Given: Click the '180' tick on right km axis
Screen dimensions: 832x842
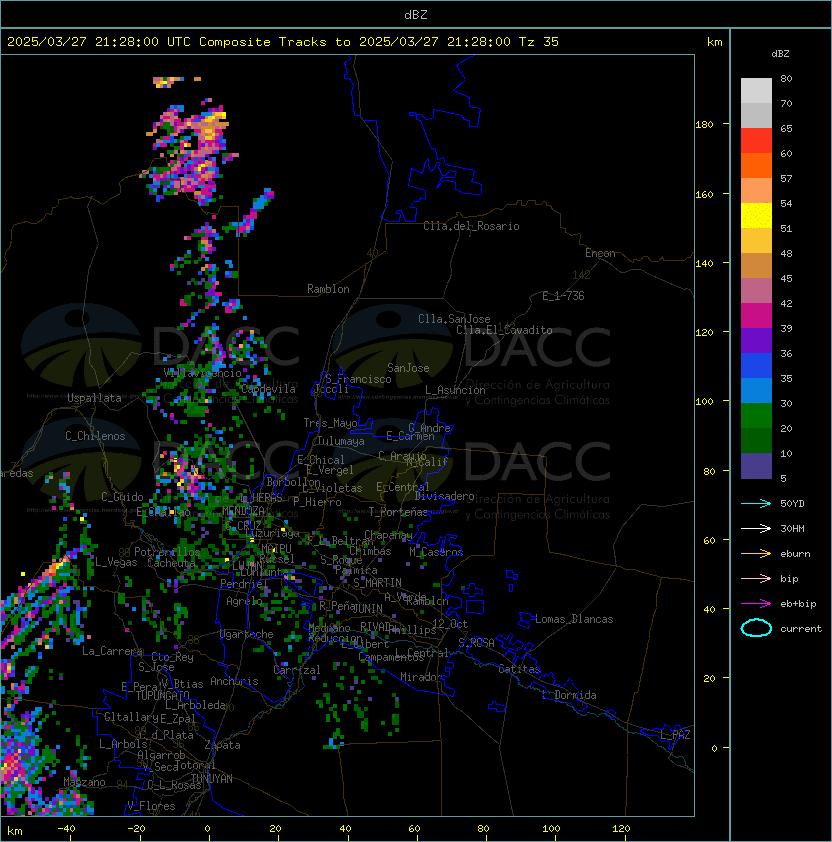Looking at the screenshot, I should tap(704, 125).
